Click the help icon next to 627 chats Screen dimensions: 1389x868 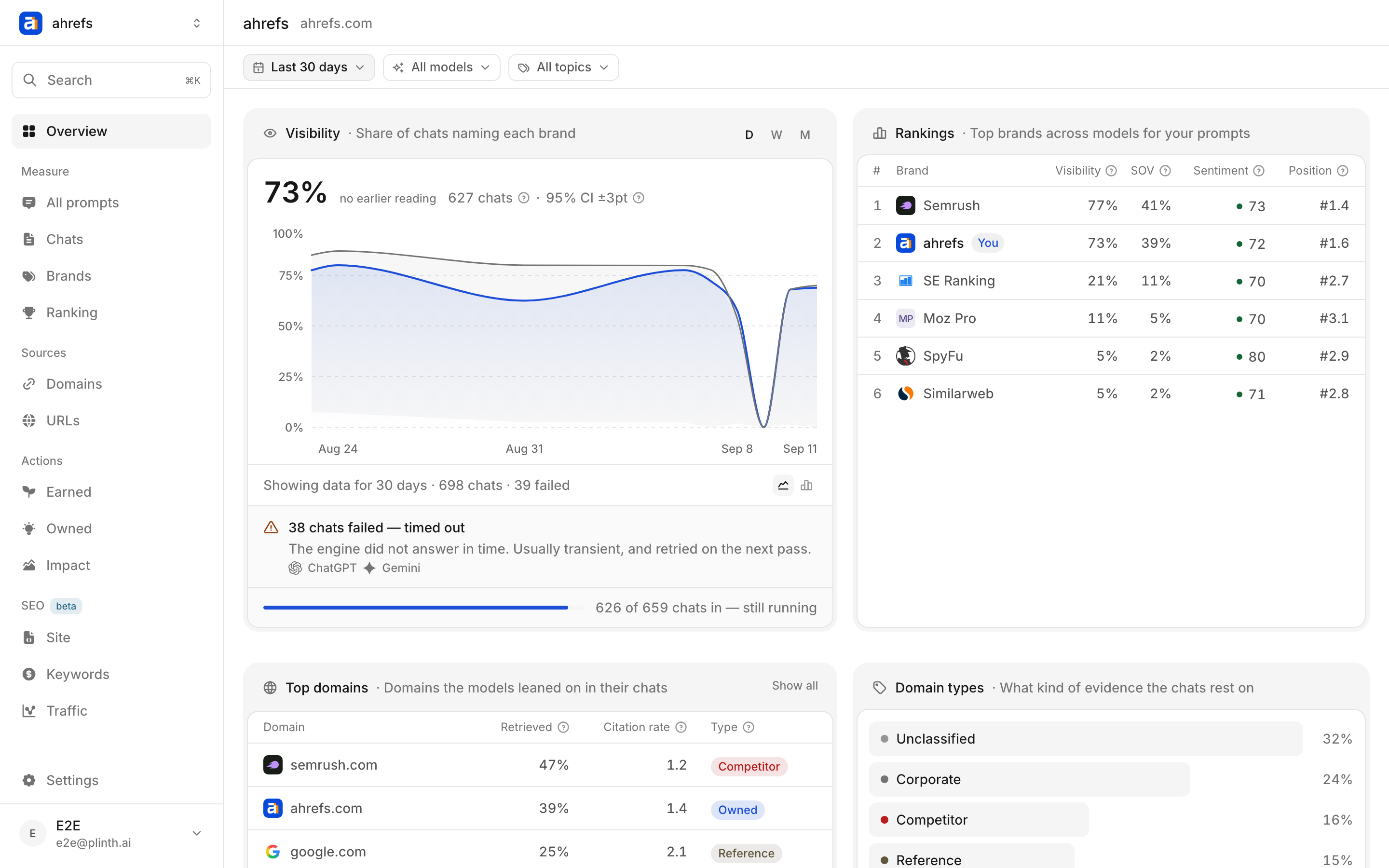pyautogui.click(x=523, y=198)
